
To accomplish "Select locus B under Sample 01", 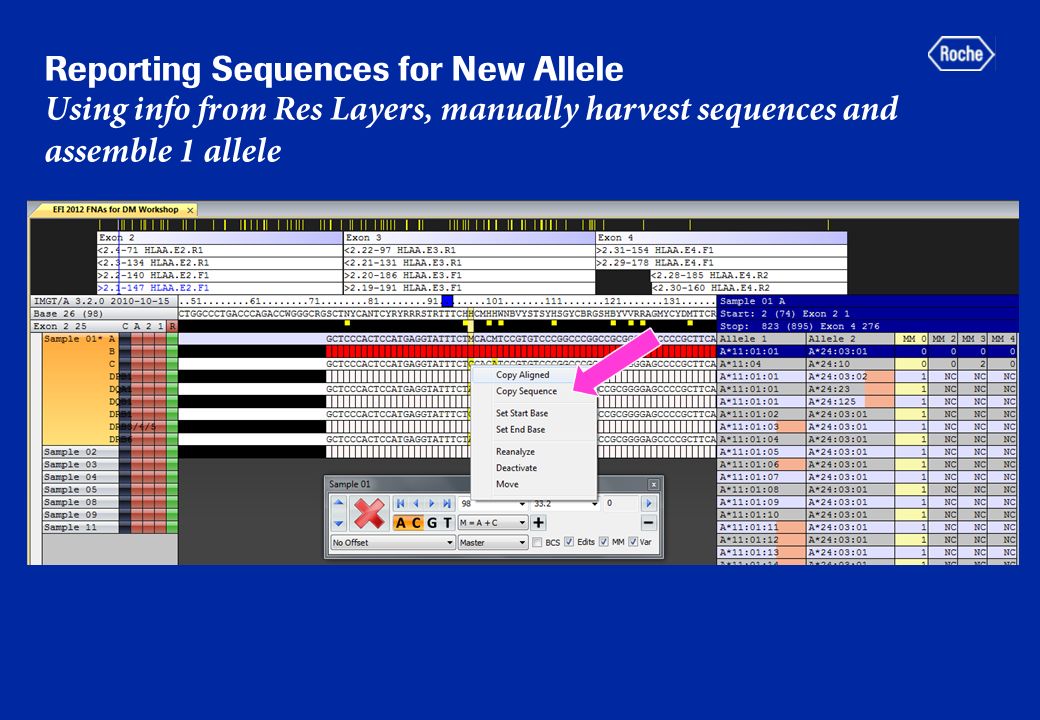I will tap(112, 351).
